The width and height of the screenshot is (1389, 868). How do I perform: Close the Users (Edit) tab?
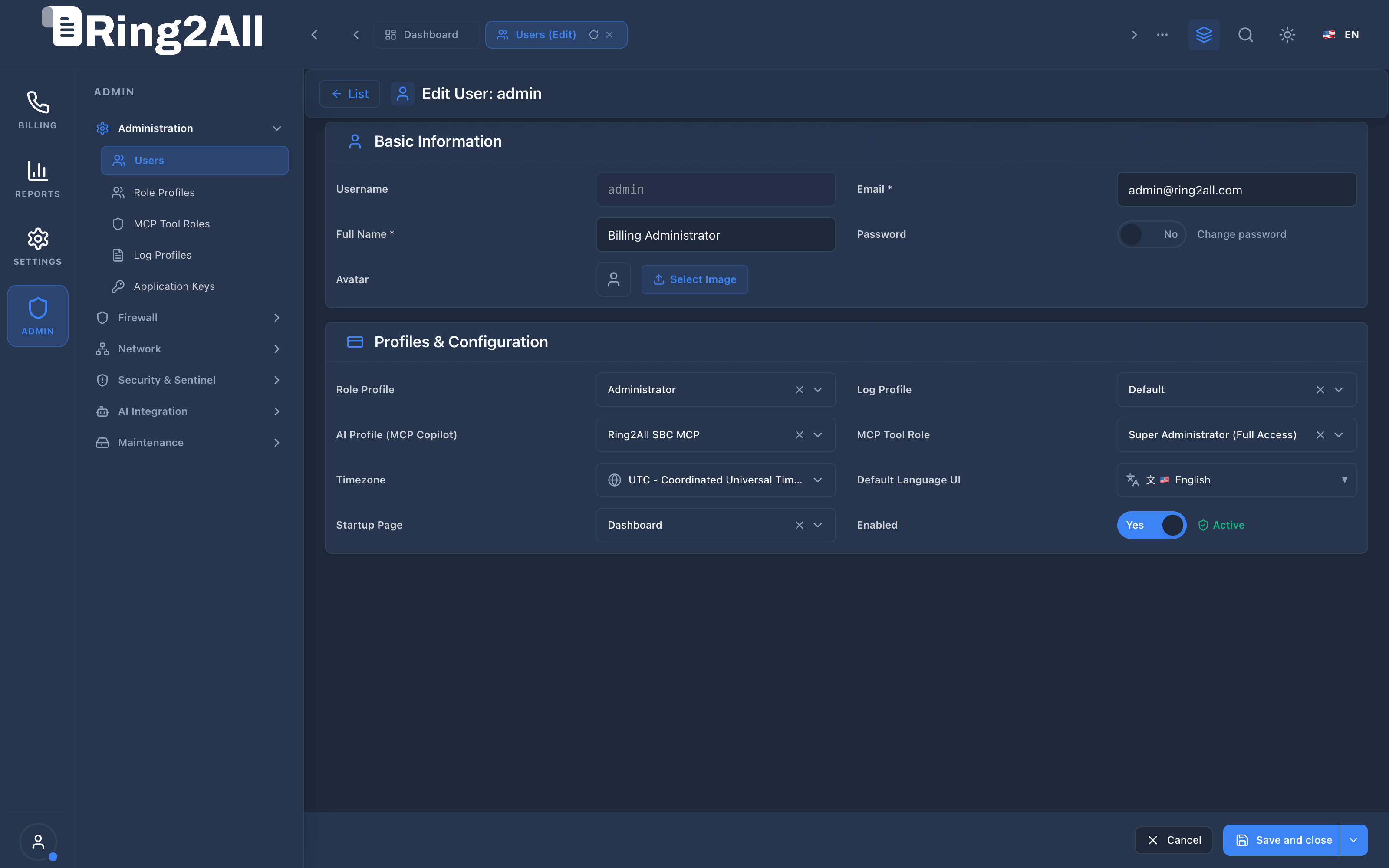pos(609,34)
